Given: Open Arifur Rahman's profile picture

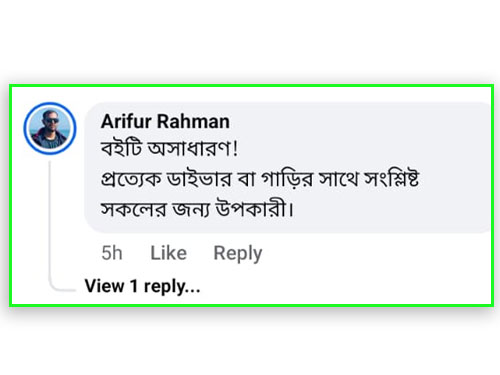Looking at the screenshot, I should pyautogui.click(x=50, y=129).
